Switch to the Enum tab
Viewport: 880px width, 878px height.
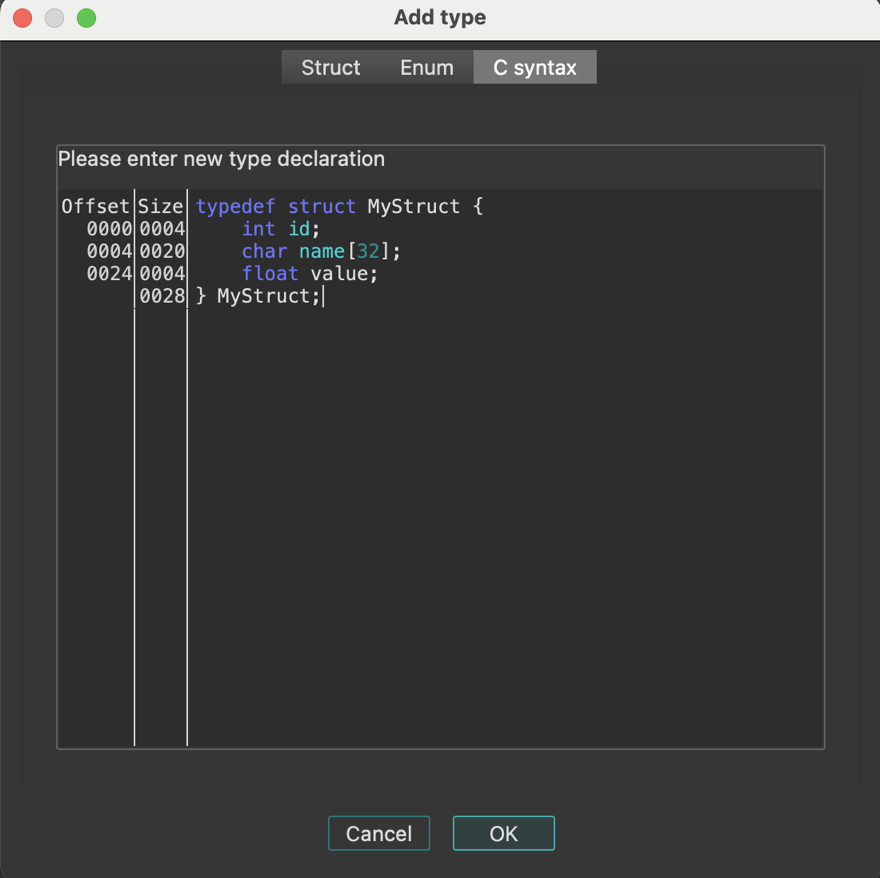pyautogui.click(x=426, y=67)
